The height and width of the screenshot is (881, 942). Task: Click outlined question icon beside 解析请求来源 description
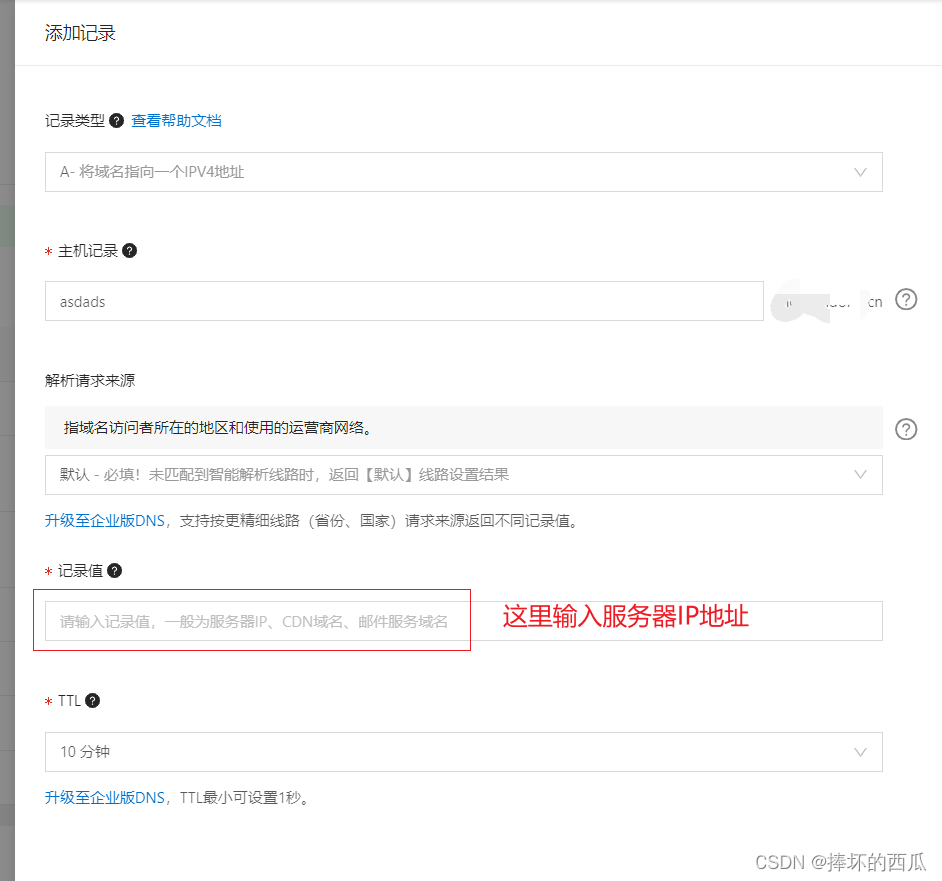(905, 429)
